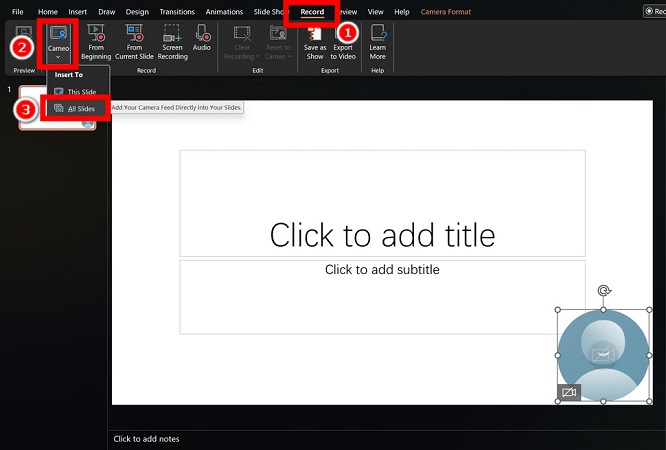Open the Cameo dropdown in ribbon
Image resolution: width=666 pixels, height=450 pixels.
58,42
